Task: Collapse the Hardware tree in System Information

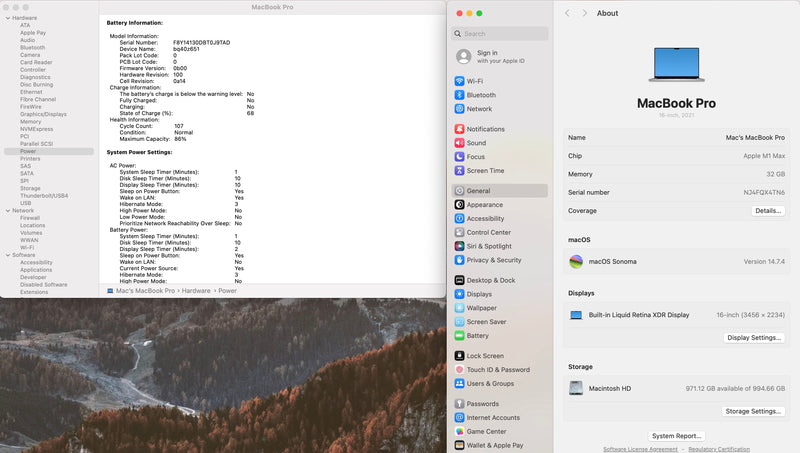Action: [8, 18]
